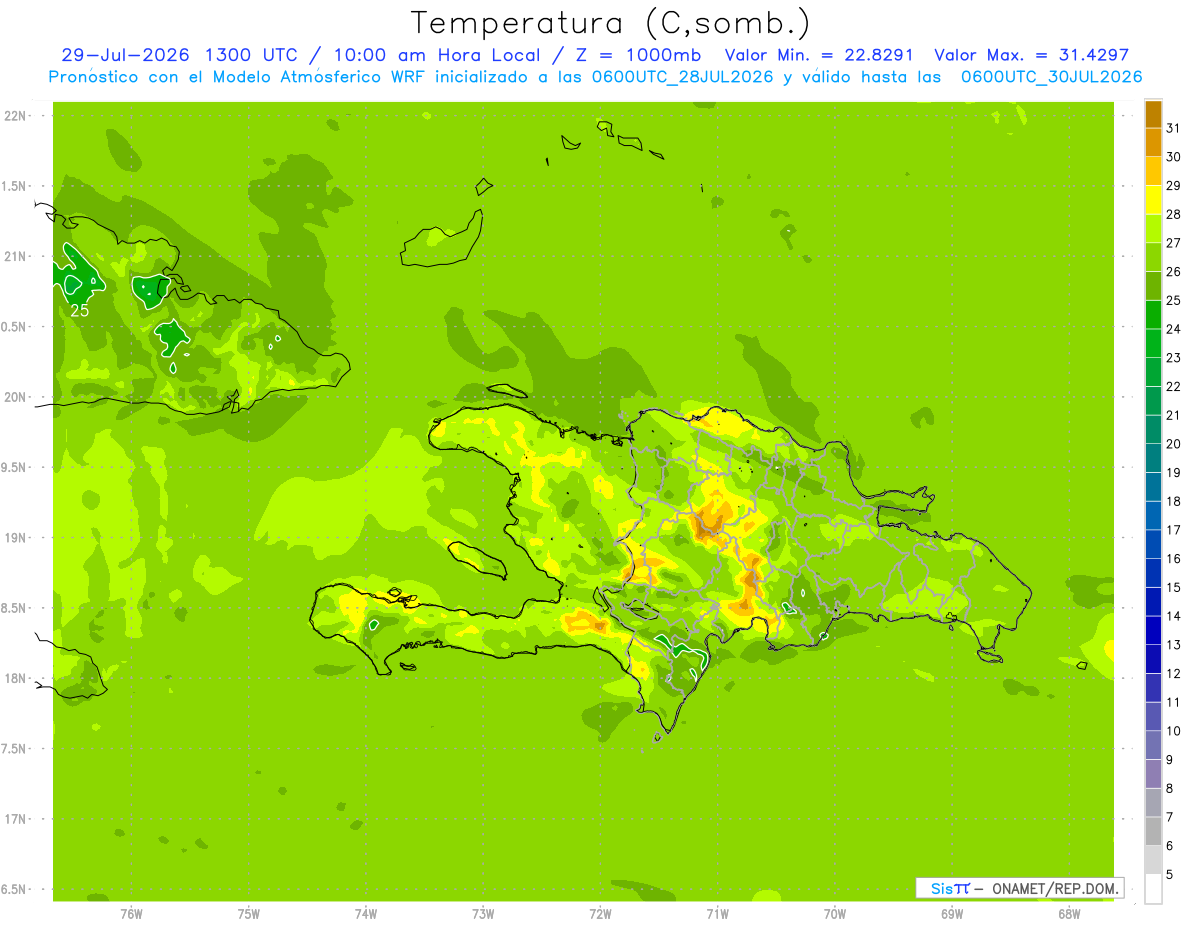Click the "1300 UTC" time text

(251, 55)
